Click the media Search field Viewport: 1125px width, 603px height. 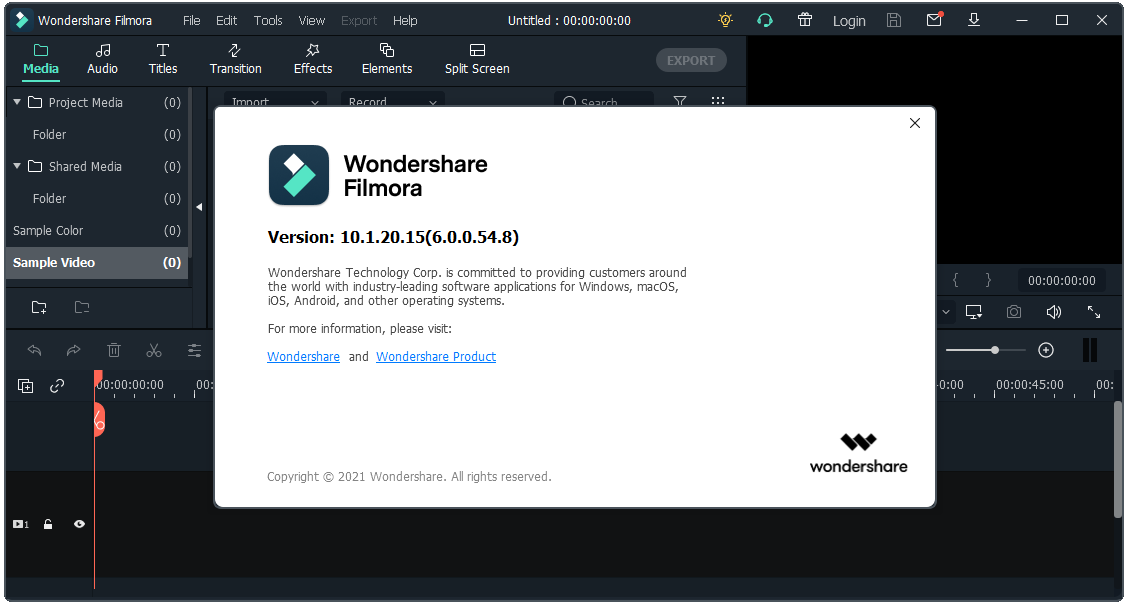[604, 100]
